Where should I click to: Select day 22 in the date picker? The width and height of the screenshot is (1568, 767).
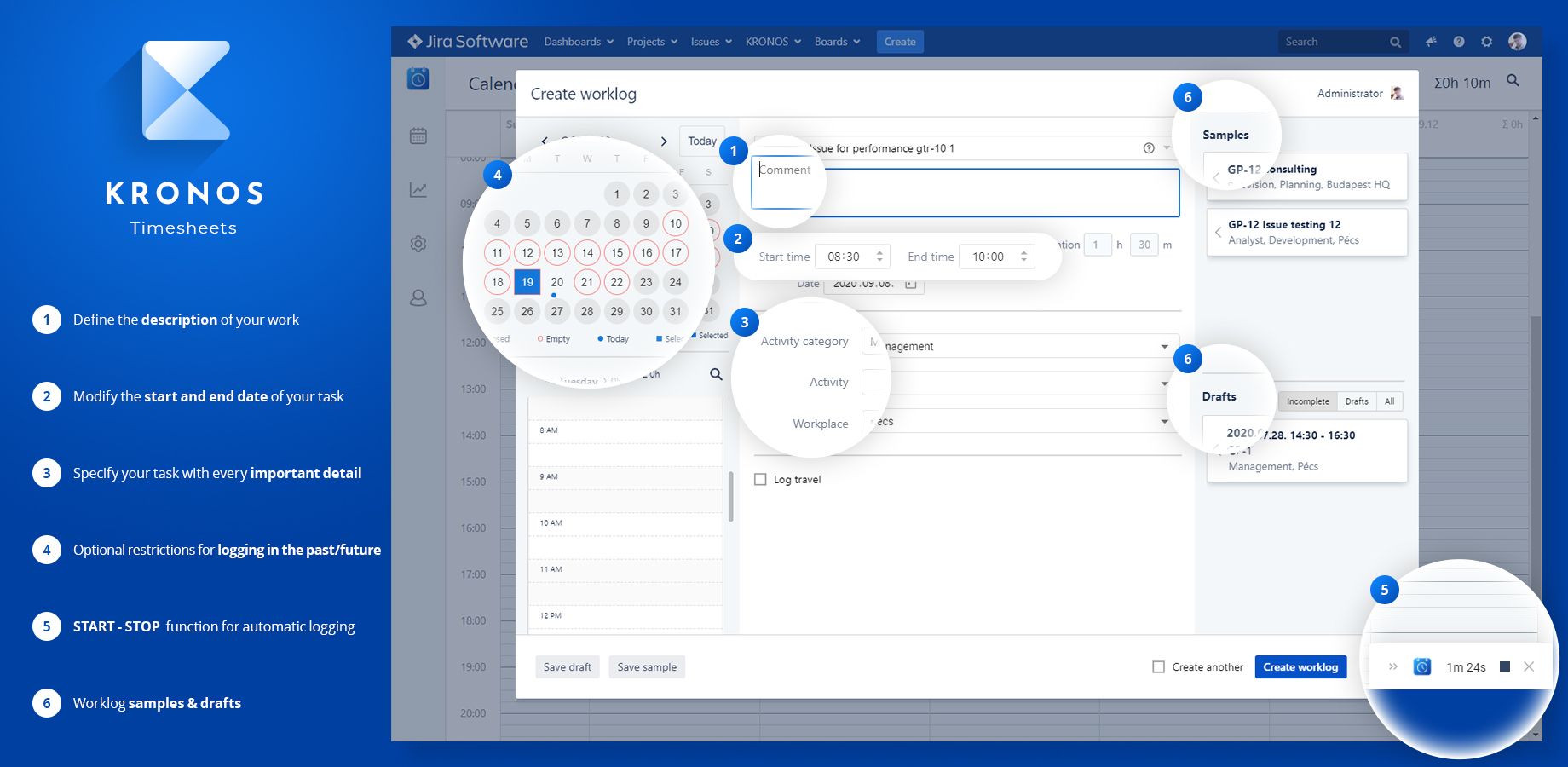pos(617,282)
